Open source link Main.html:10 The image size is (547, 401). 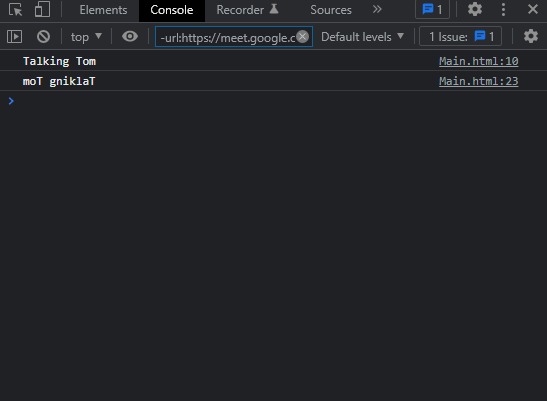[478, 61]
